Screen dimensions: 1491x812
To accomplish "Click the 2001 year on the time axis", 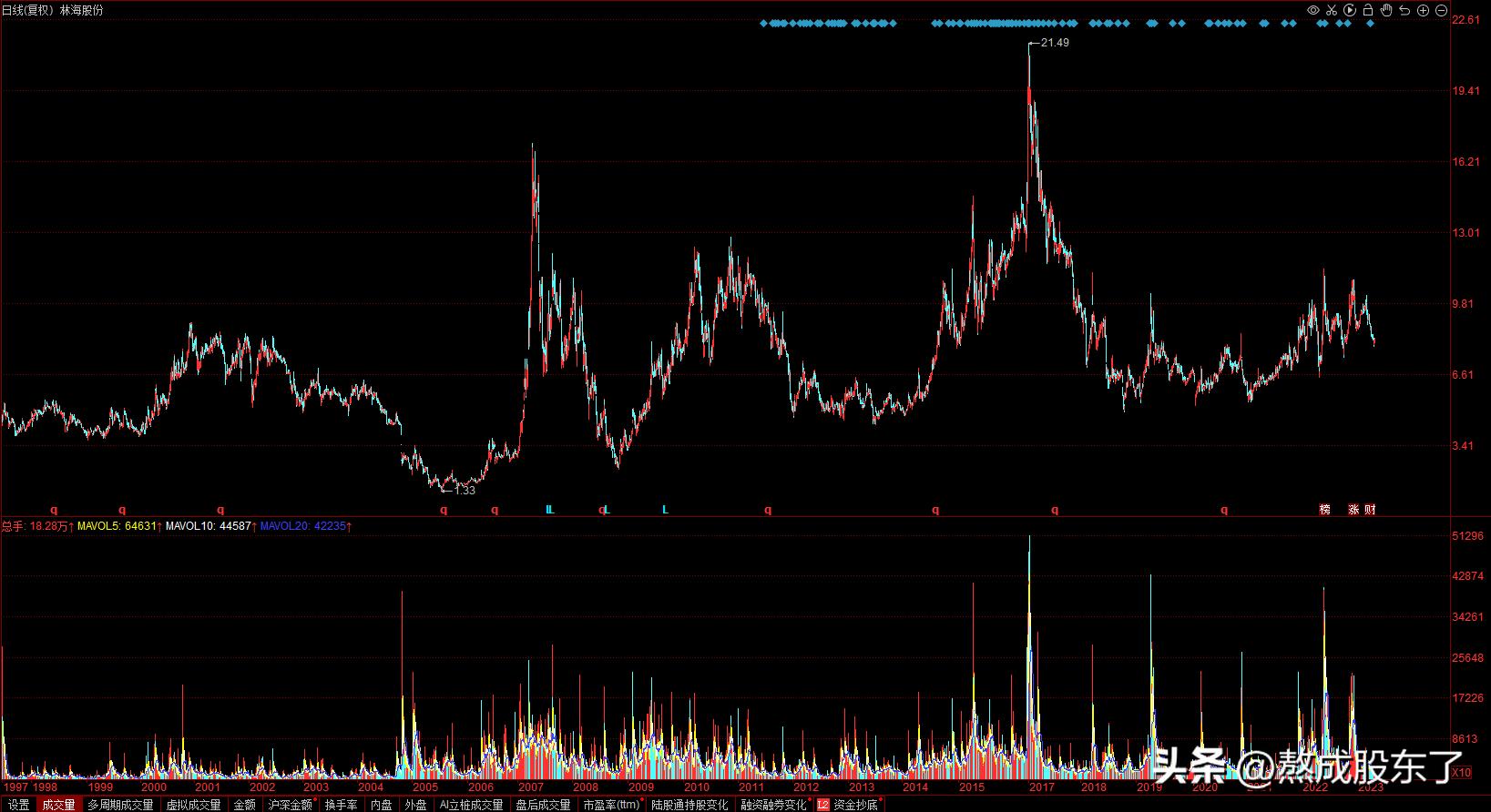I will click(208, 787).
